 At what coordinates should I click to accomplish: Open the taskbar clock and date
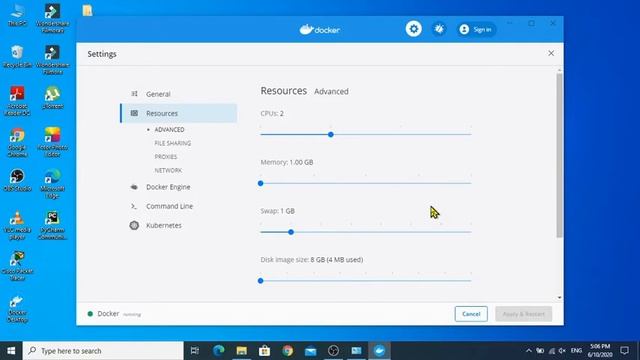[x=600, y=351]
